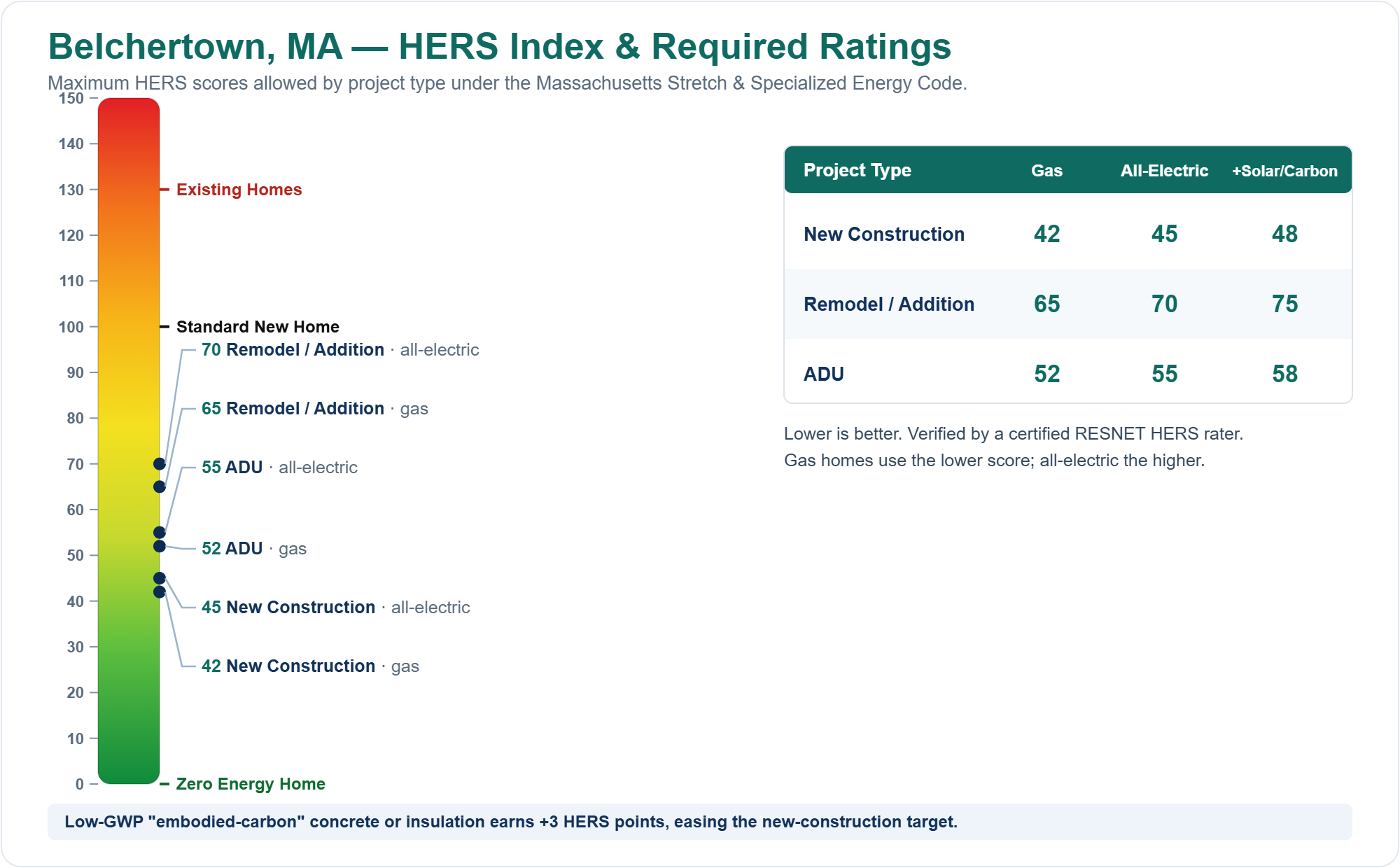The height and width of the screenshot is (868, 1400).
Task: Click New Construction solar/carbon value 48
Action: click(1284, 234)
